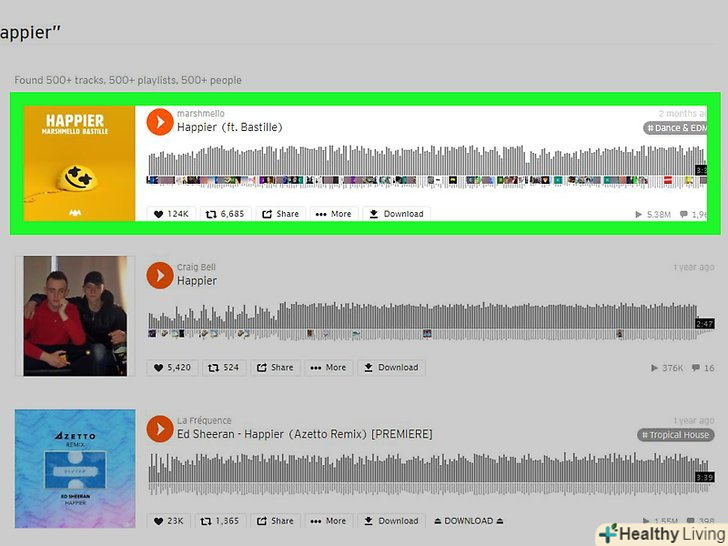Select the 3:39 duration label on Azetto Remix

pos(704,477)
